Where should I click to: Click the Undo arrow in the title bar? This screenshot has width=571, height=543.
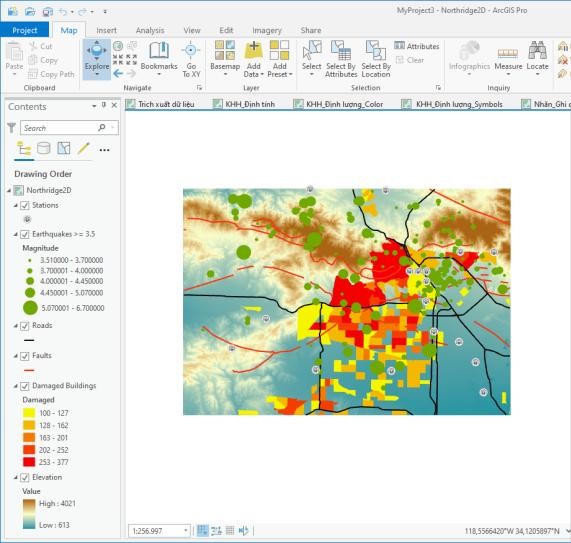tap(63, 12)
